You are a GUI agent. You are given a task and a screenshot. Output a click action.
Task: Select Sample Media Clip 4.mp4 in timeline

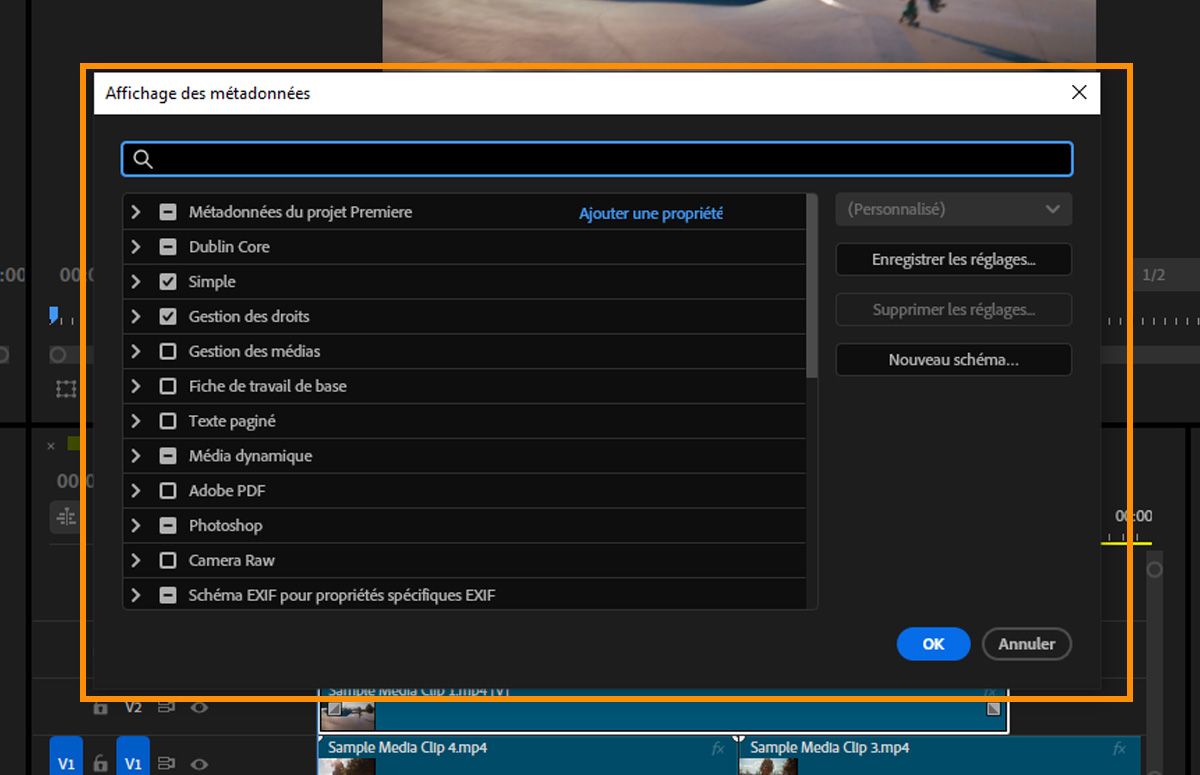coord(526,756)
